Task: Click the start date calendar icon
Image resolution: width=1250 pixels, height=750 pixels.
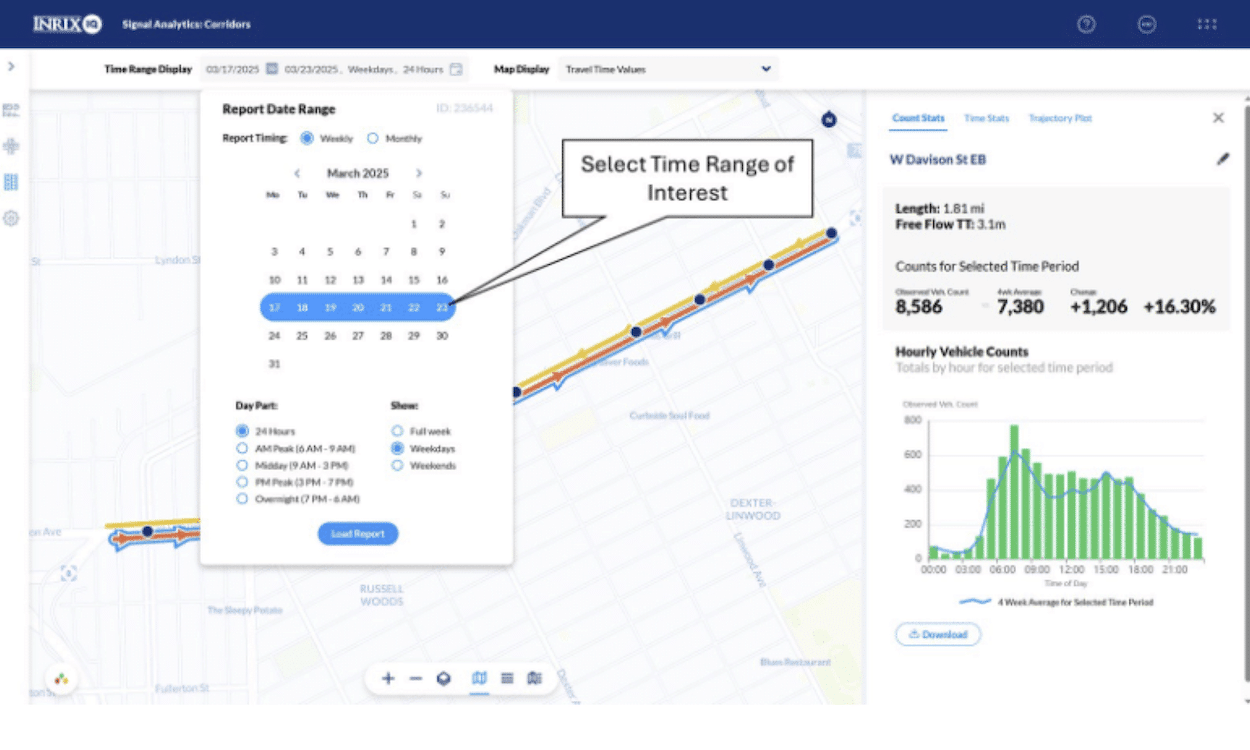Action: tap(272, 69)
